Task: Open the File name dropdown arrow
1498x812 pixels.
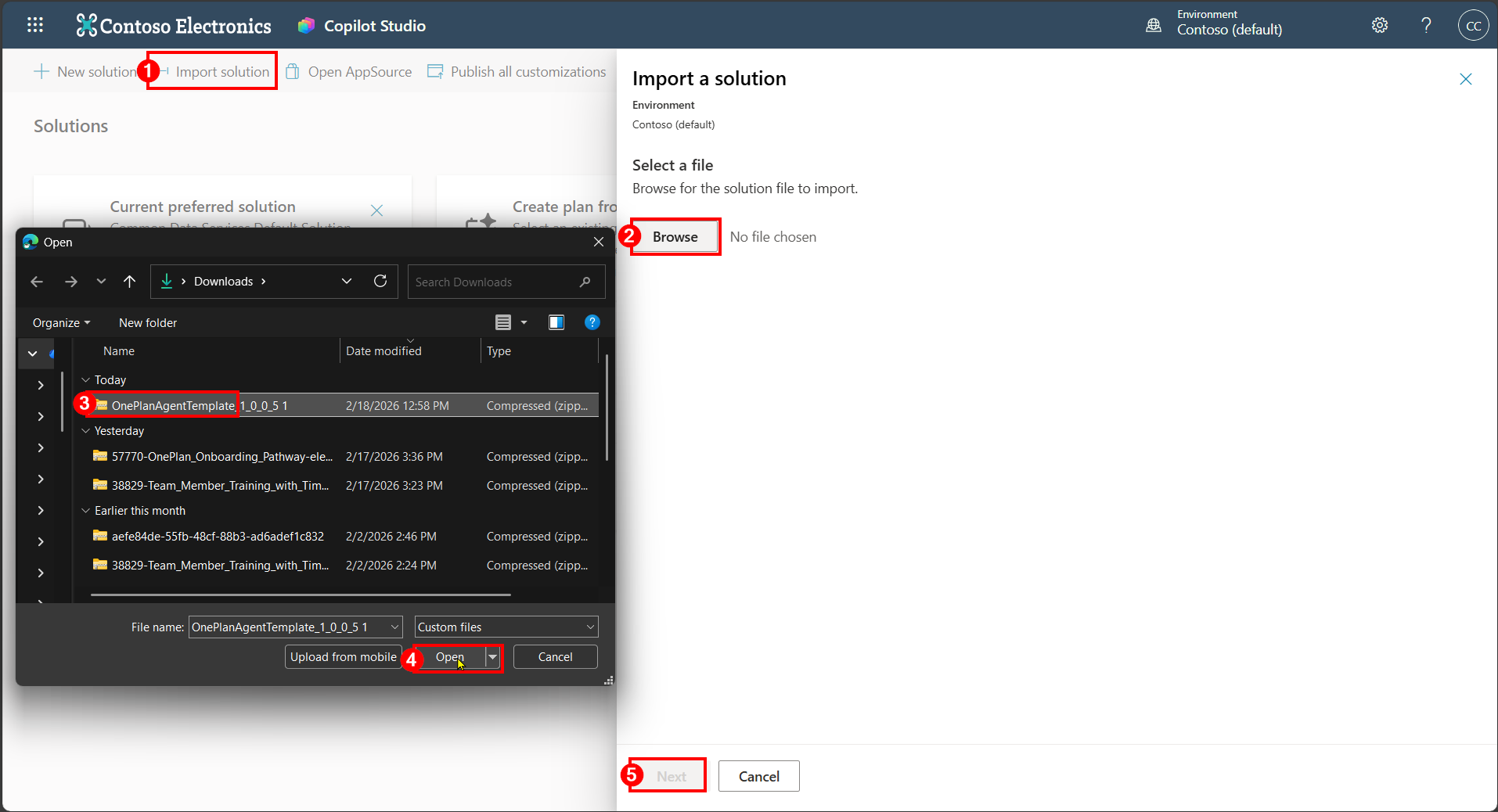Action: pyautogui.click(x=394, y=627)
